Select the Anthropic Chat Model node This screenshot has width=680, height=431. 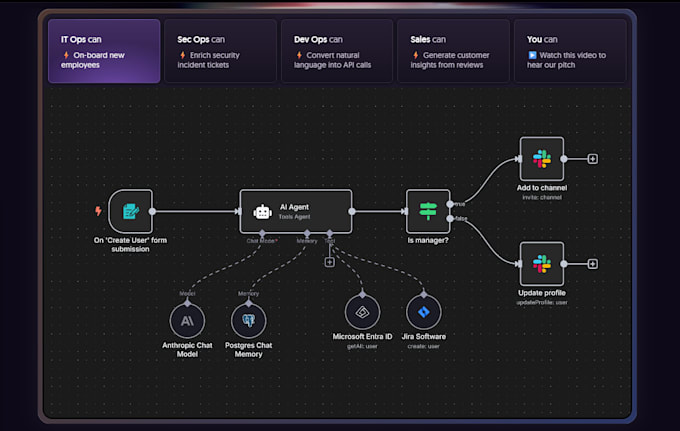[187, 321]
